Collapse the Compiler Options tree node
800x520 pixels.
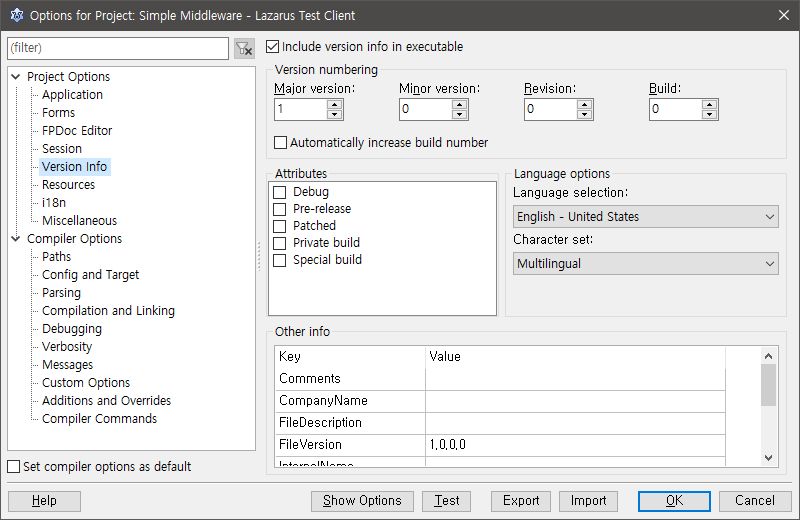point(16,239)
